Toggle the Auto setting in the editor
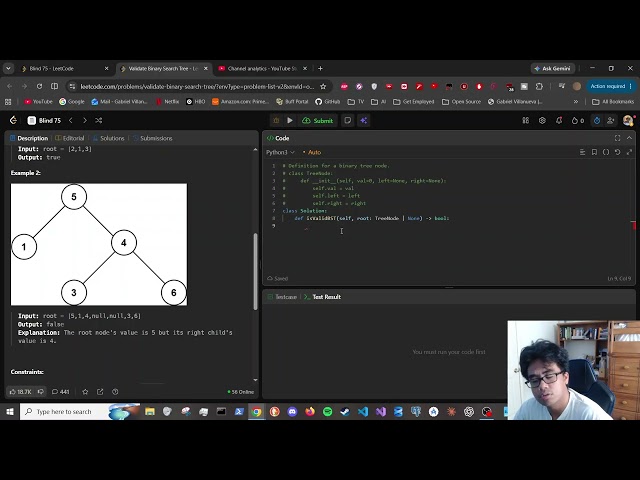The height and width of the screenshot is (480, 640). (312, 152)
